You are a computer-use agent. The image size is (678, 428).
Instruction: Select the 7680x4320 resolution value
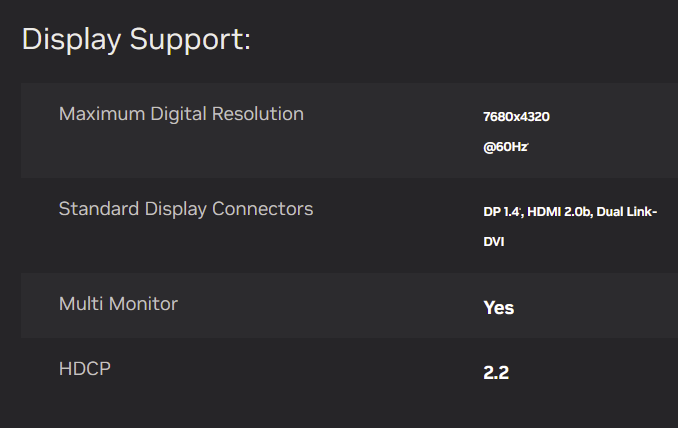click(516, 117)
